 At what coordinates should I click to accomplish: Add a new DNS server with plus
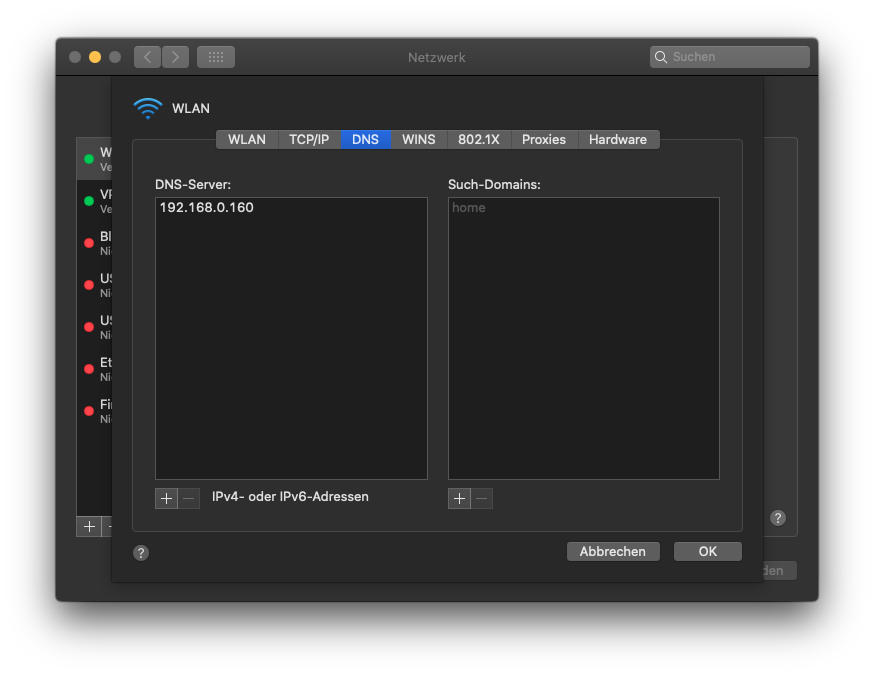[166, 498]
